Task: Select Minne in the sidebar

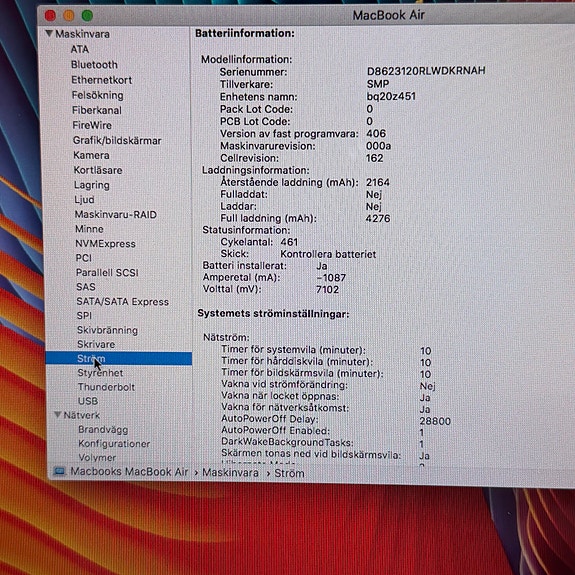Action: tap(89, 229)
